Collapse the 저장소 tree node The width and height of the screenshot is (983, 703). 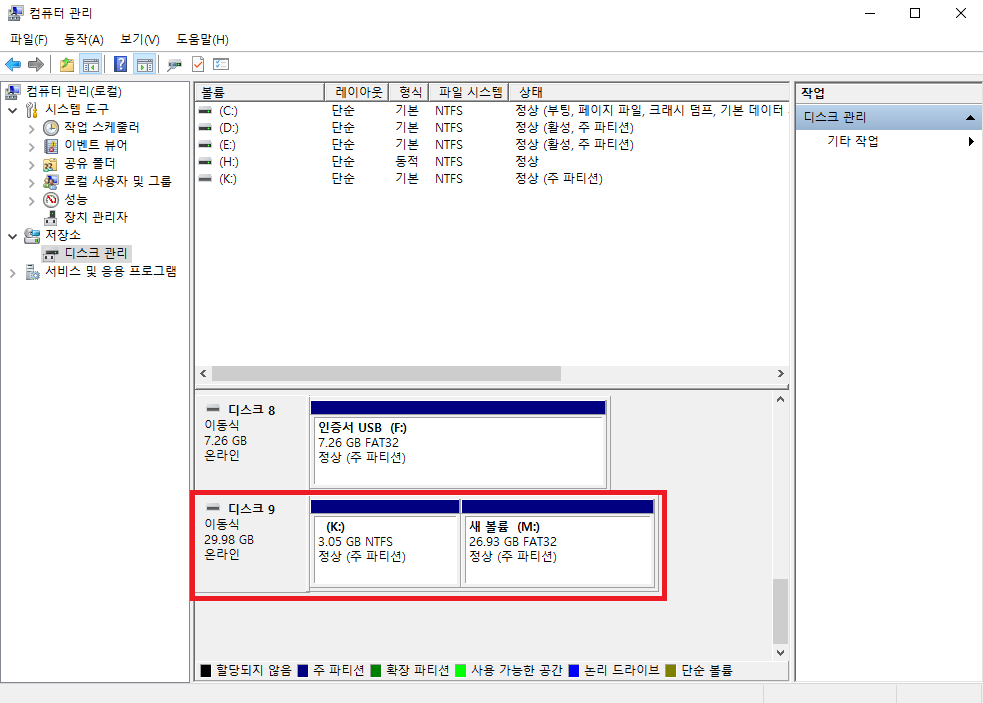click(x=13, y=236)
